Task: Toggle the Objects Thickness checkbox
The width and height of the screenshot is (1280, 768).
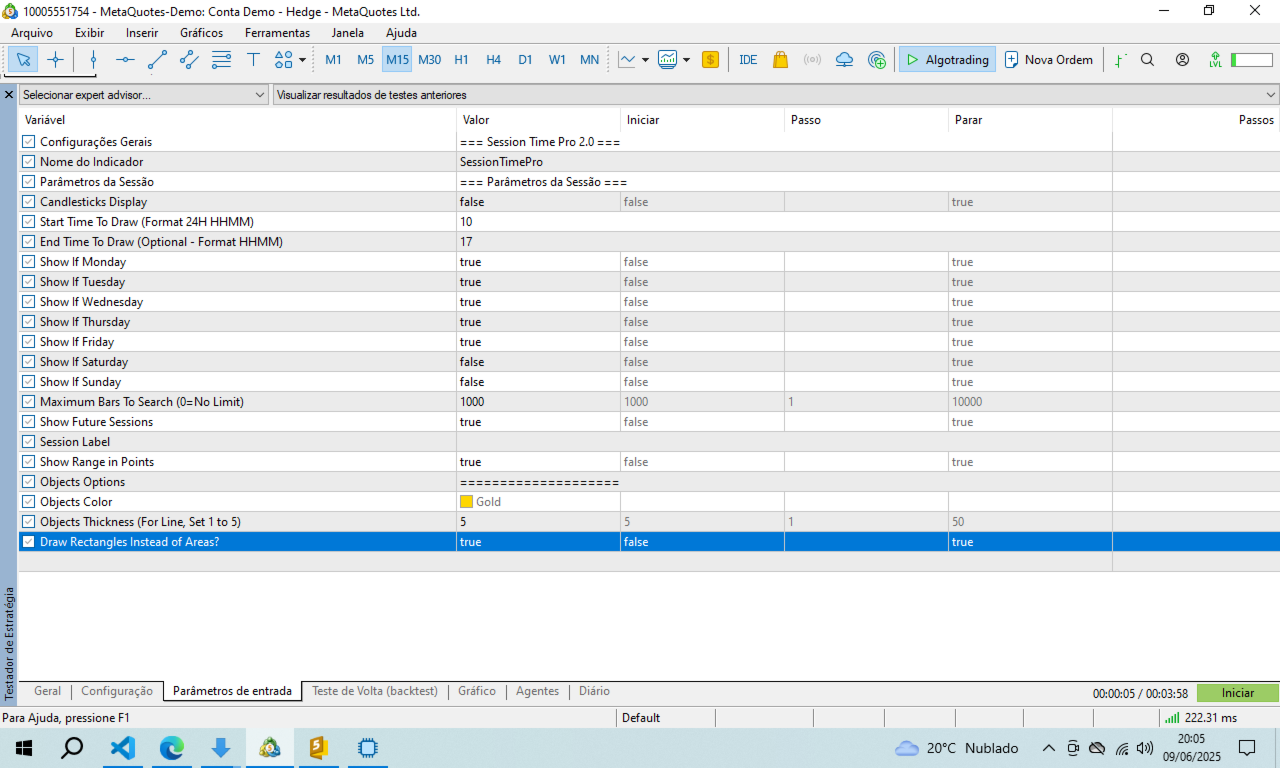Action: (28, 522)
